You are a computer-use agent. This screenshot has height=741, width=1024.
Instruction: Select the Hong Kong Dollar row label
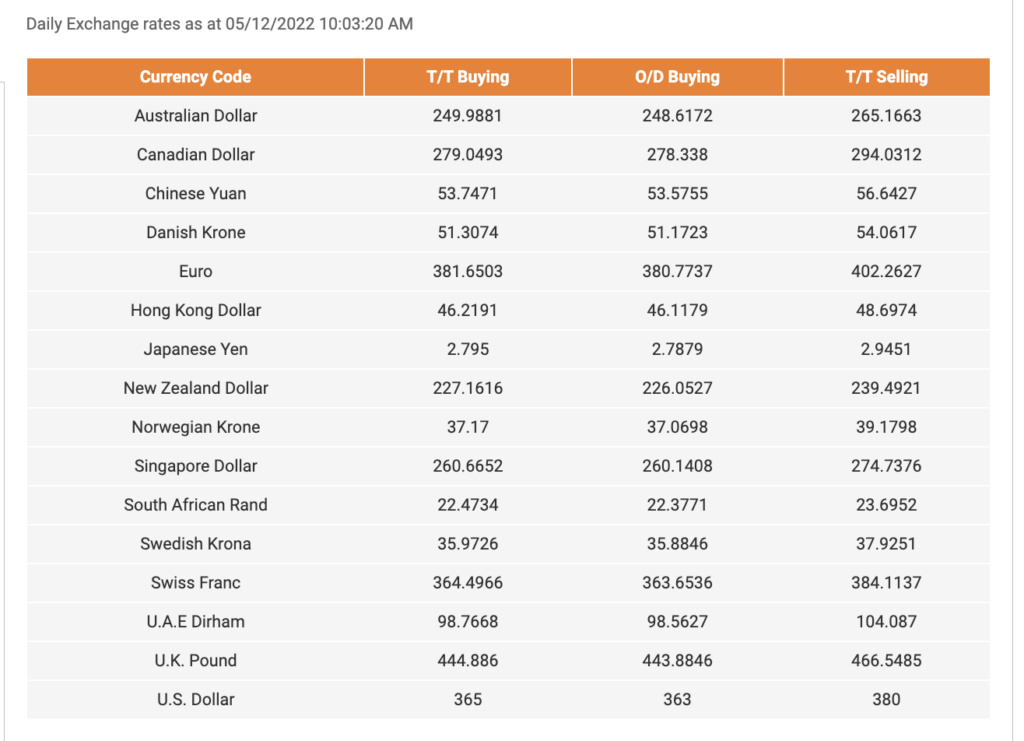pos(195,311)
